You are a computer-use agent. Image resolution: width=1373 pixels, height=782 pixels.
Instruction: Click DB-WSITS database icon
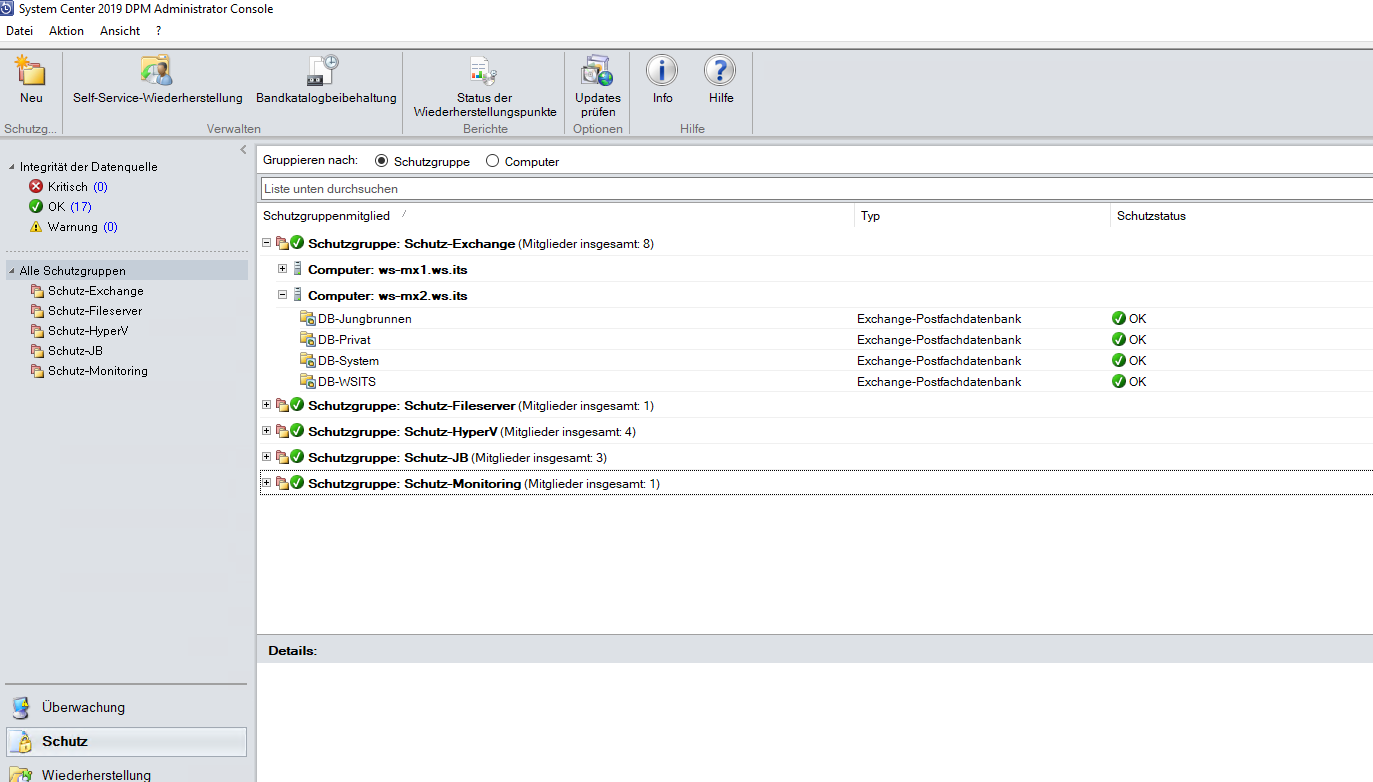pyautogui.click(x=308, y=382)
